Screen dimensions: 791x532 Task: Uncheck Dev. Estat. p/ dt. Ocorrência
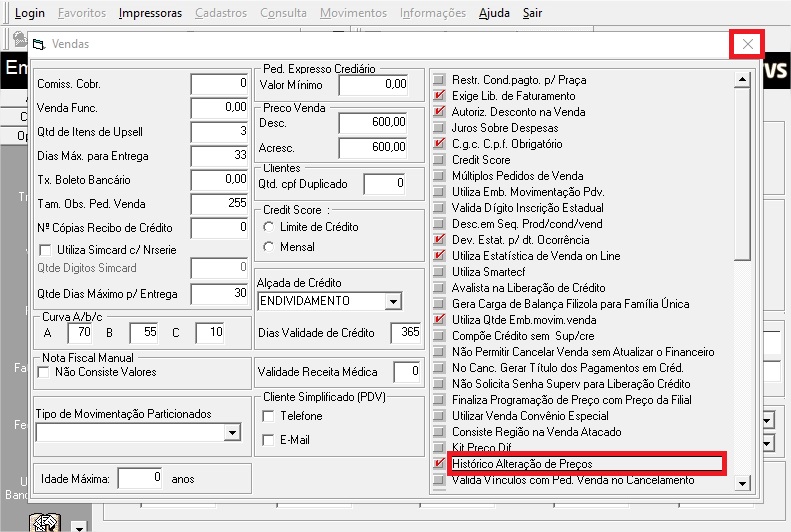tap(439, 240)
